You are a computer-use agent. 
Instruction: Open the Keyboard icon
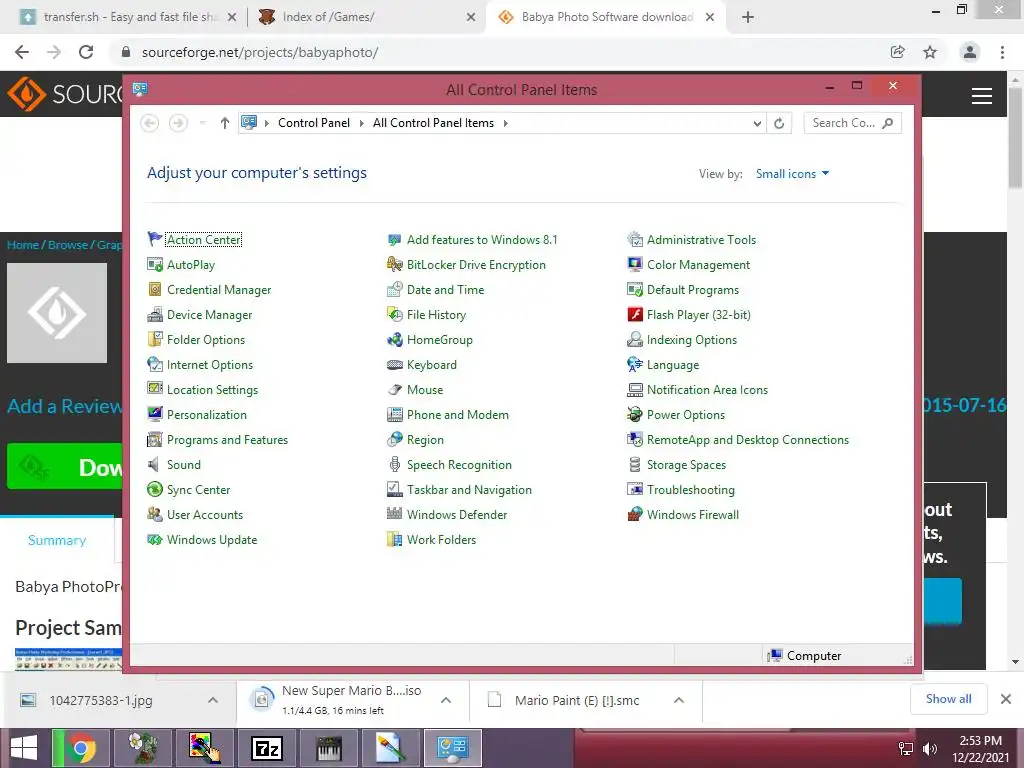[394, 364]
